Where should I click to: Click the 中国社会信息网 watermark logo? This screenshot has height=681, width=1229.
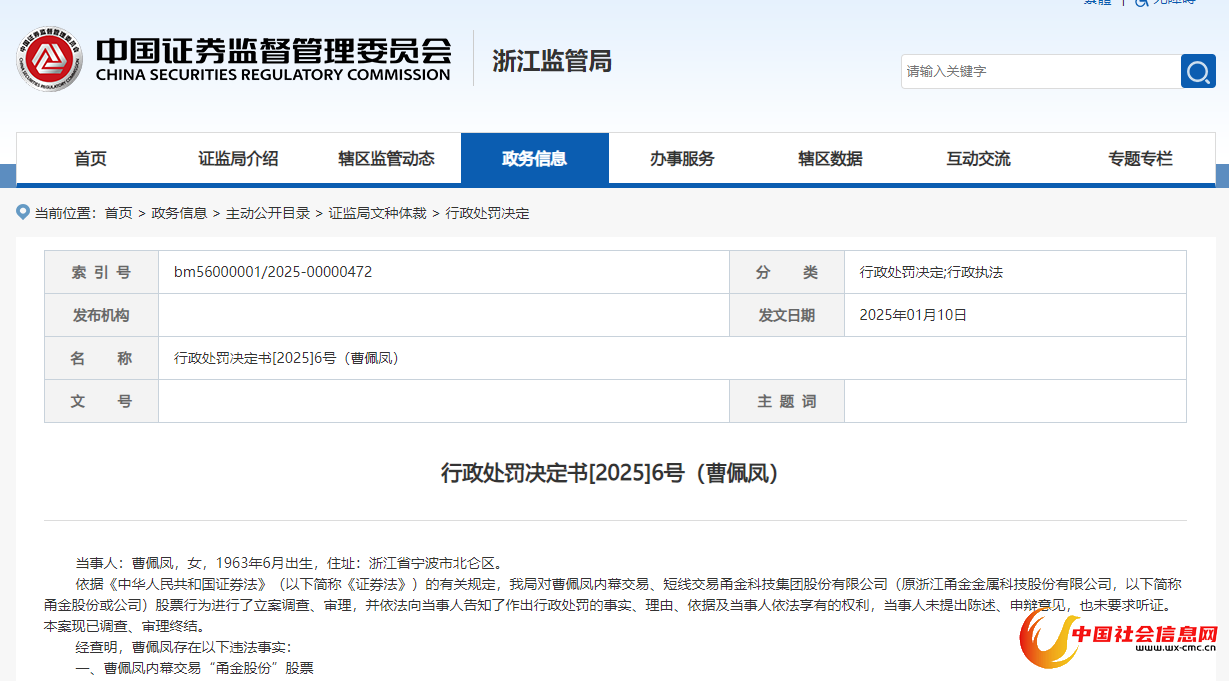tap(1119, 637)
